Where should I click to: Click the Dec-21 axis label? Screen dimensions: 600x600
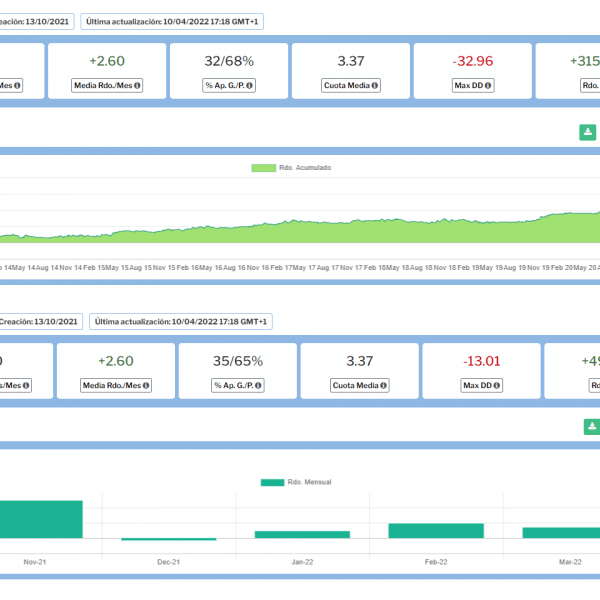(x=168, y=562)
